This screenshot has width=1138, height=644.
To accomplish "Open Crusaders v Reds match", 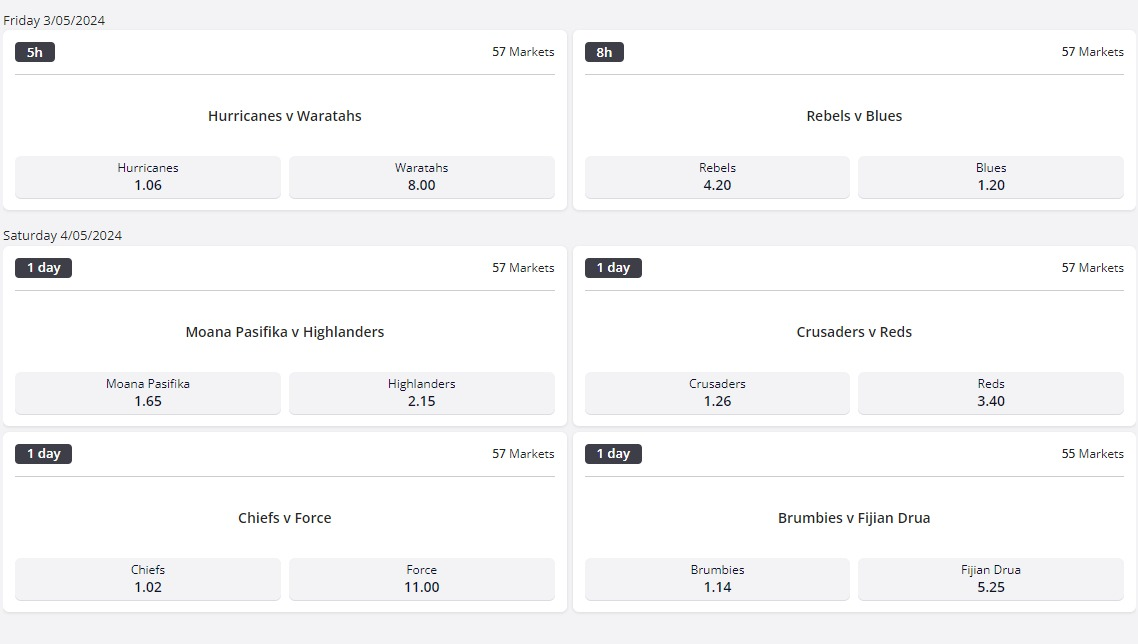I will tap(854, 332).
